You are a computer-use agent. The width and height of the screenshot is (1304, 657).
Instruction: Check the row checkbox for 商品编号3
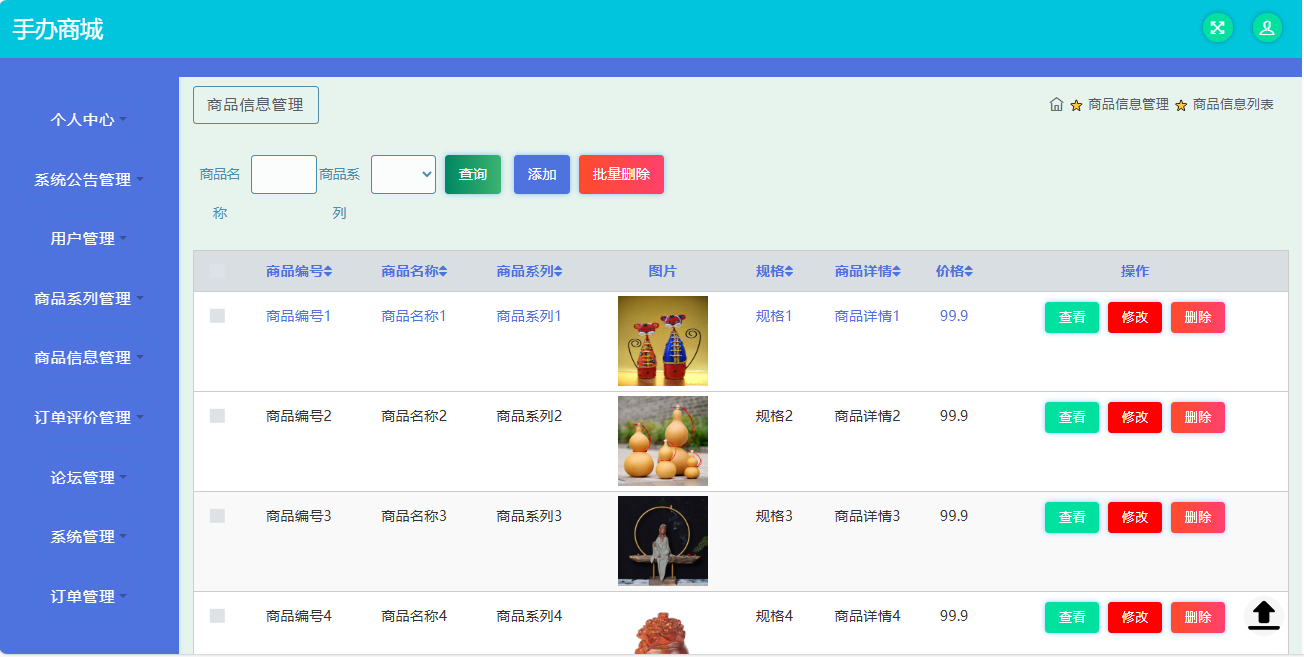point(217,516)
